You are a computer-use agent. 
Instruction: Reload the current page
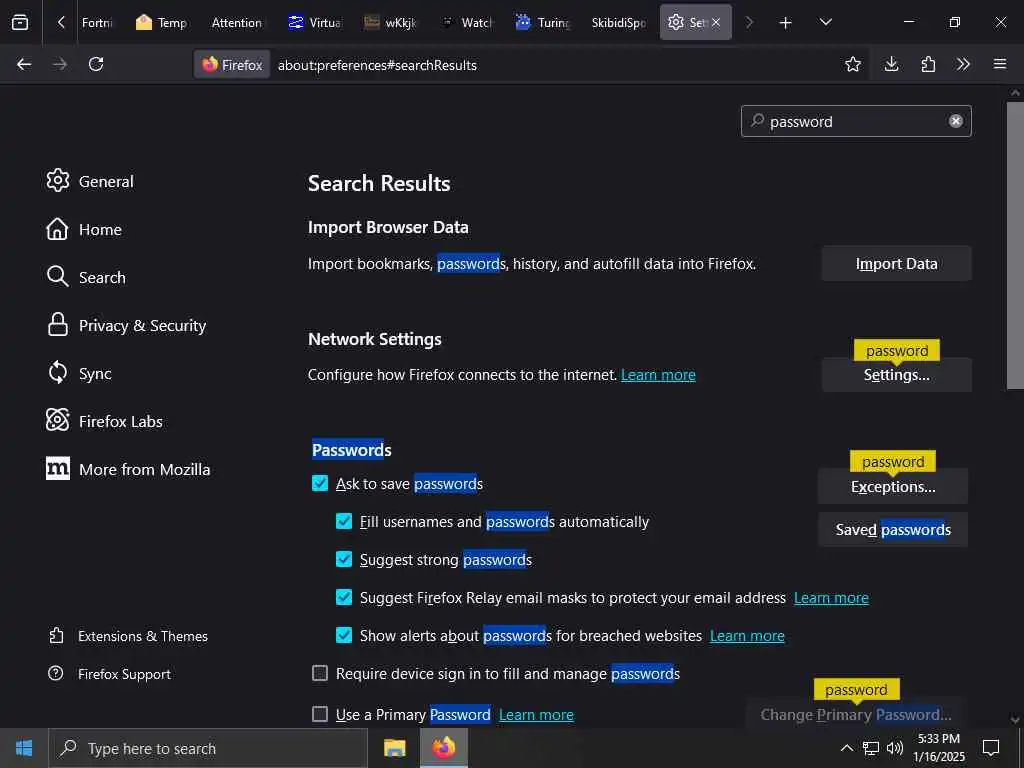96,64
